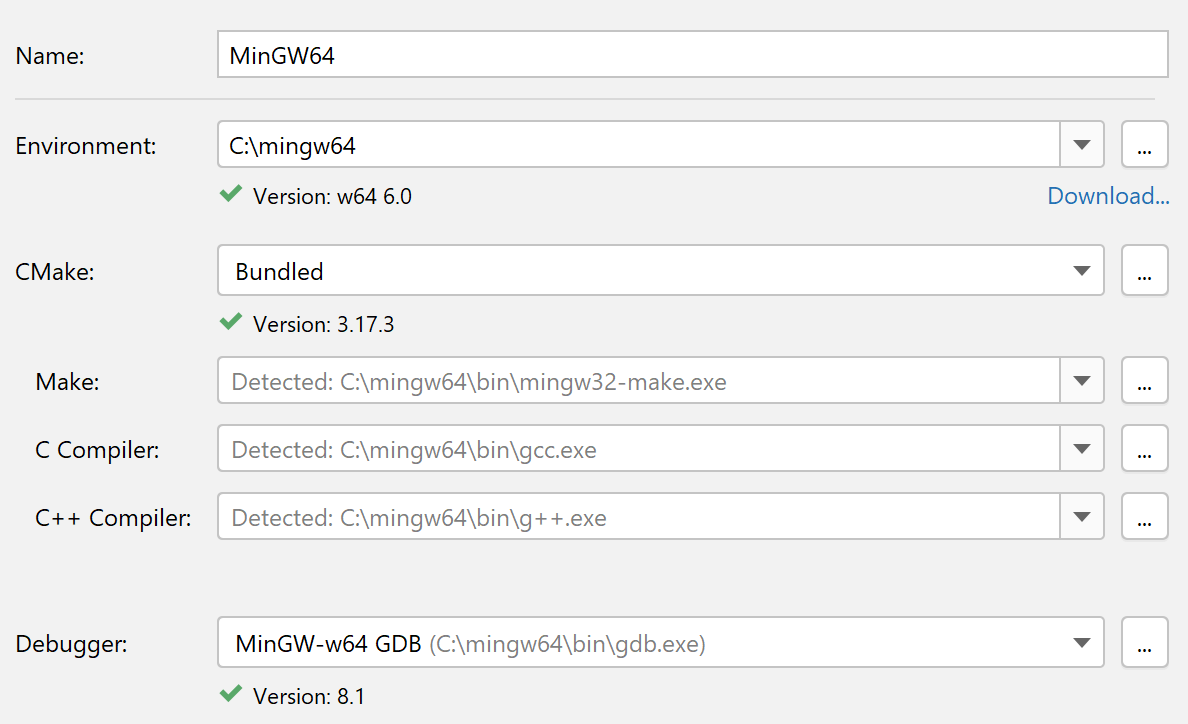Browse for a different C Compiler

pyautogui.click(x=1144, y=448)
